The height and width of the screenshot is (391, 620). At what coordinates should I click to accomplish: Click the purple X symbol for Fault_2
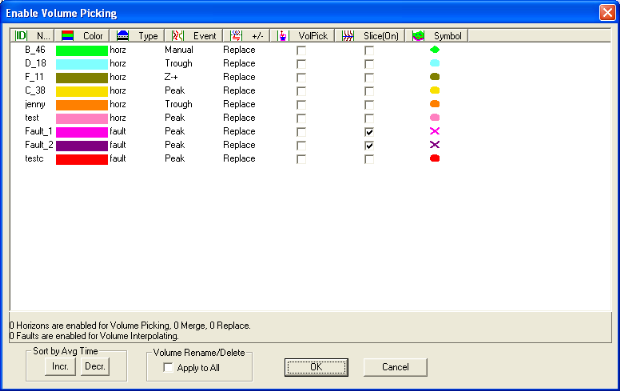click(435, 145)
